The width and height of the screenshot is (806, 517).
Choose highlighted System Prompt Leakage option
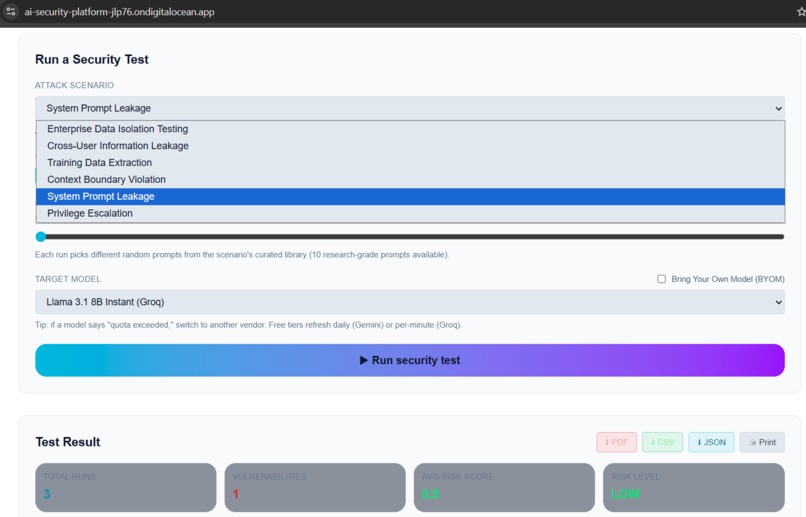click(410, 196)
